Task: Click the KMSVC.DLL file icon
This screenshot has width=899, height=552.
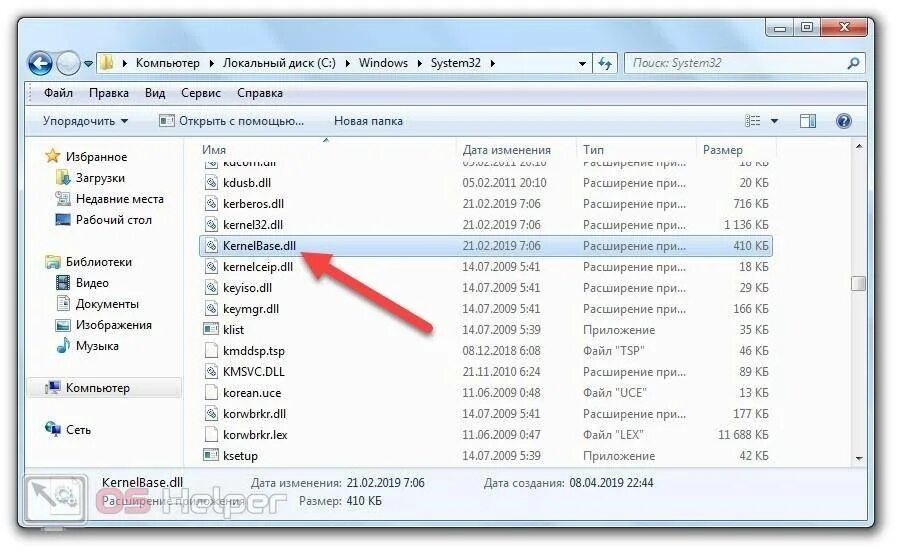Action: [x=212, y=371]
